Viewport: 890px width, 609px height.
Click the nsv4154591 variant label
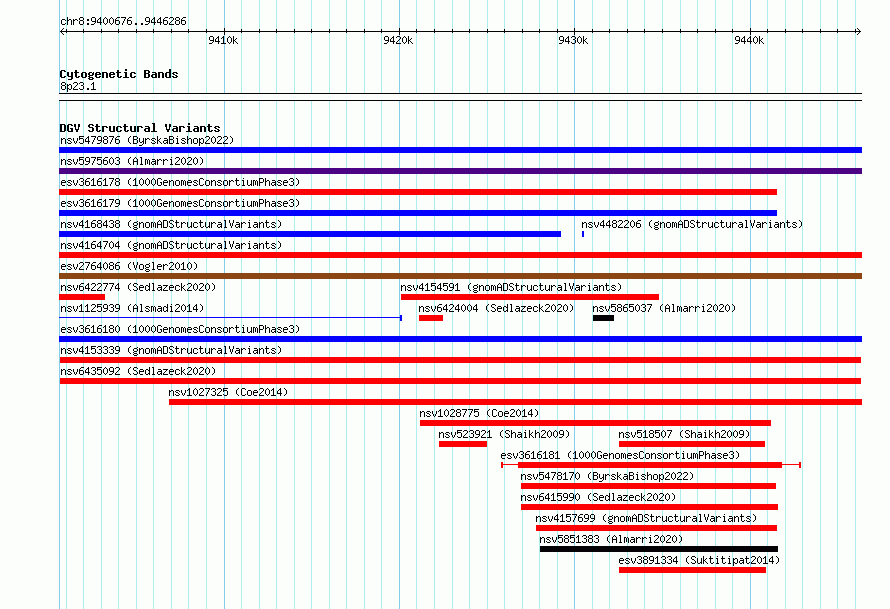click(x=511, y=287)
